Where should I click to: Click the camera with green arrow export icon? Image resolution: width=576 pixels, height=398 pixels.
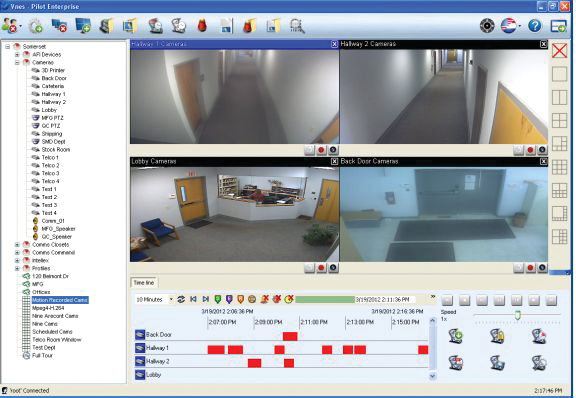point(456,336)
